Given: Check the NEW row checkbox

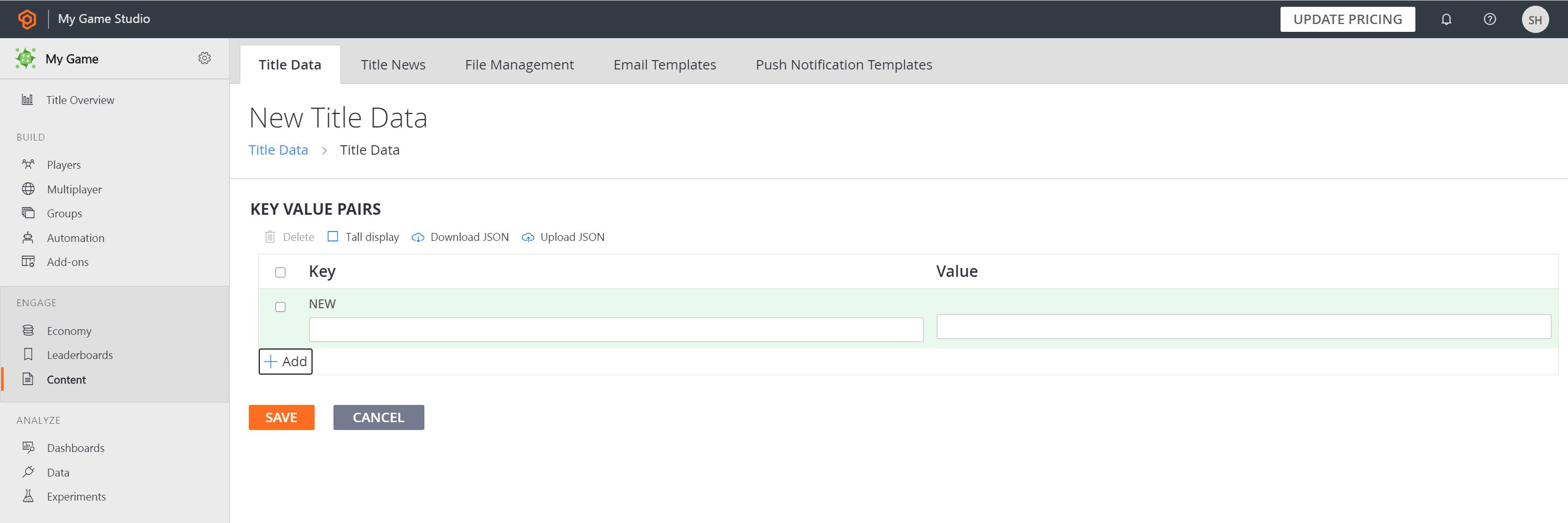Looking at the screenshot, I should [x=280, y=307].
